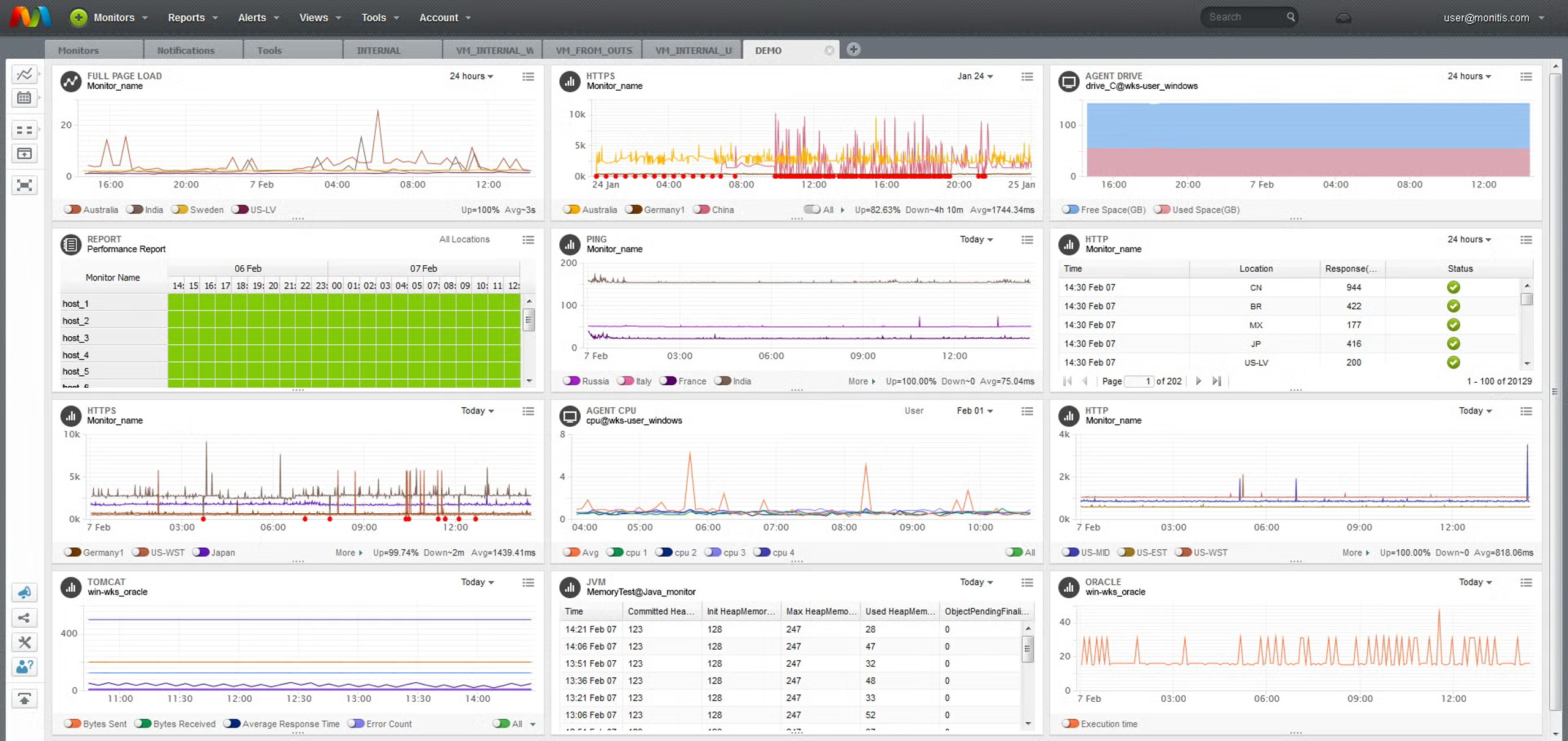Toggle the Sweden location series off

point(197,209)
